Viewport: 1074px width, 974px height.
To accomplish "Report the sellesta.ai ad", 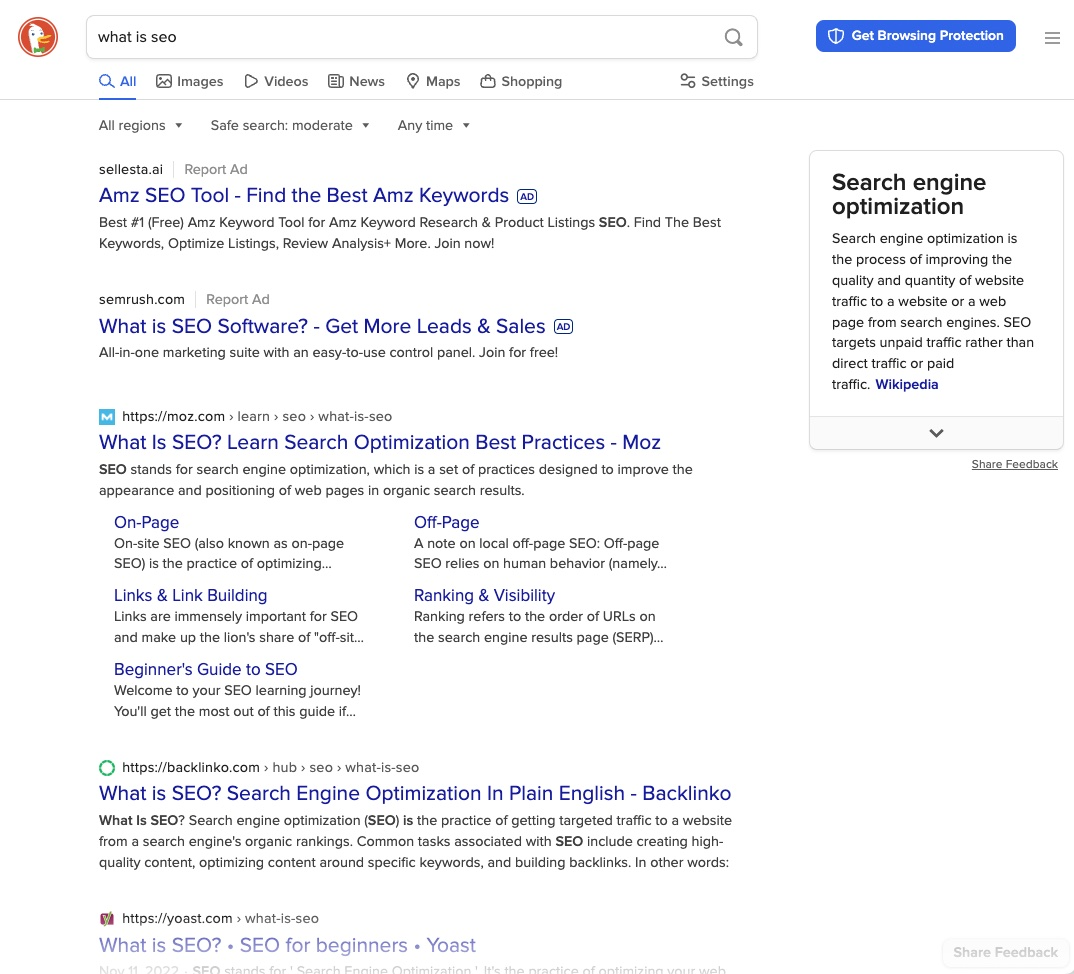I will point(216,169).
